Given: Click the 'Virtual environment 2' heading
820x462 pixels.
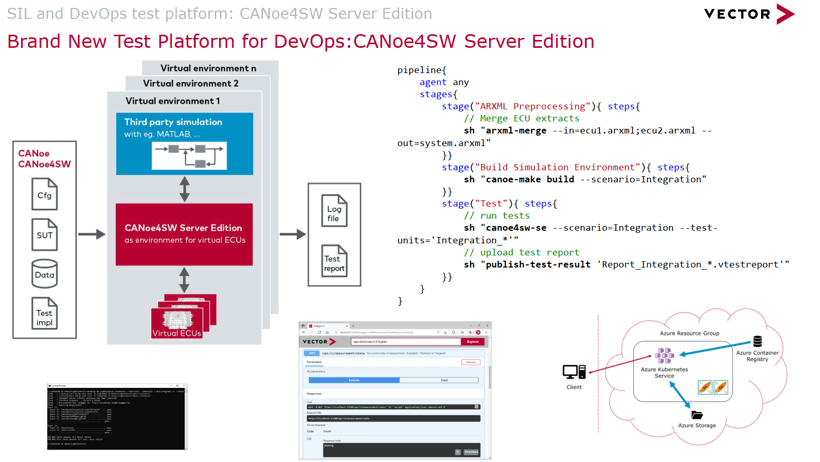Looking at the screenshot, I should tap(191, 84).
